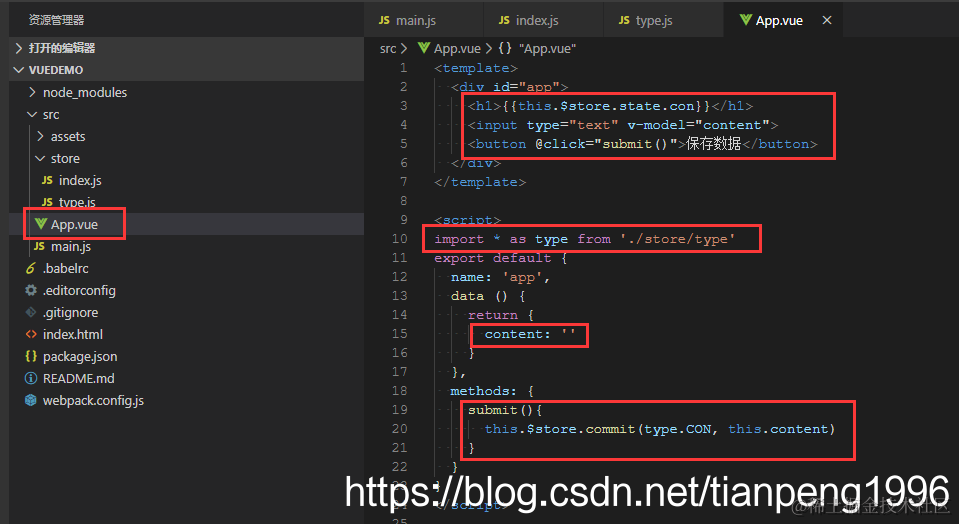Click line number 10 in gutter
Screen dimensions: 959x524
click(x=399, y=238)
